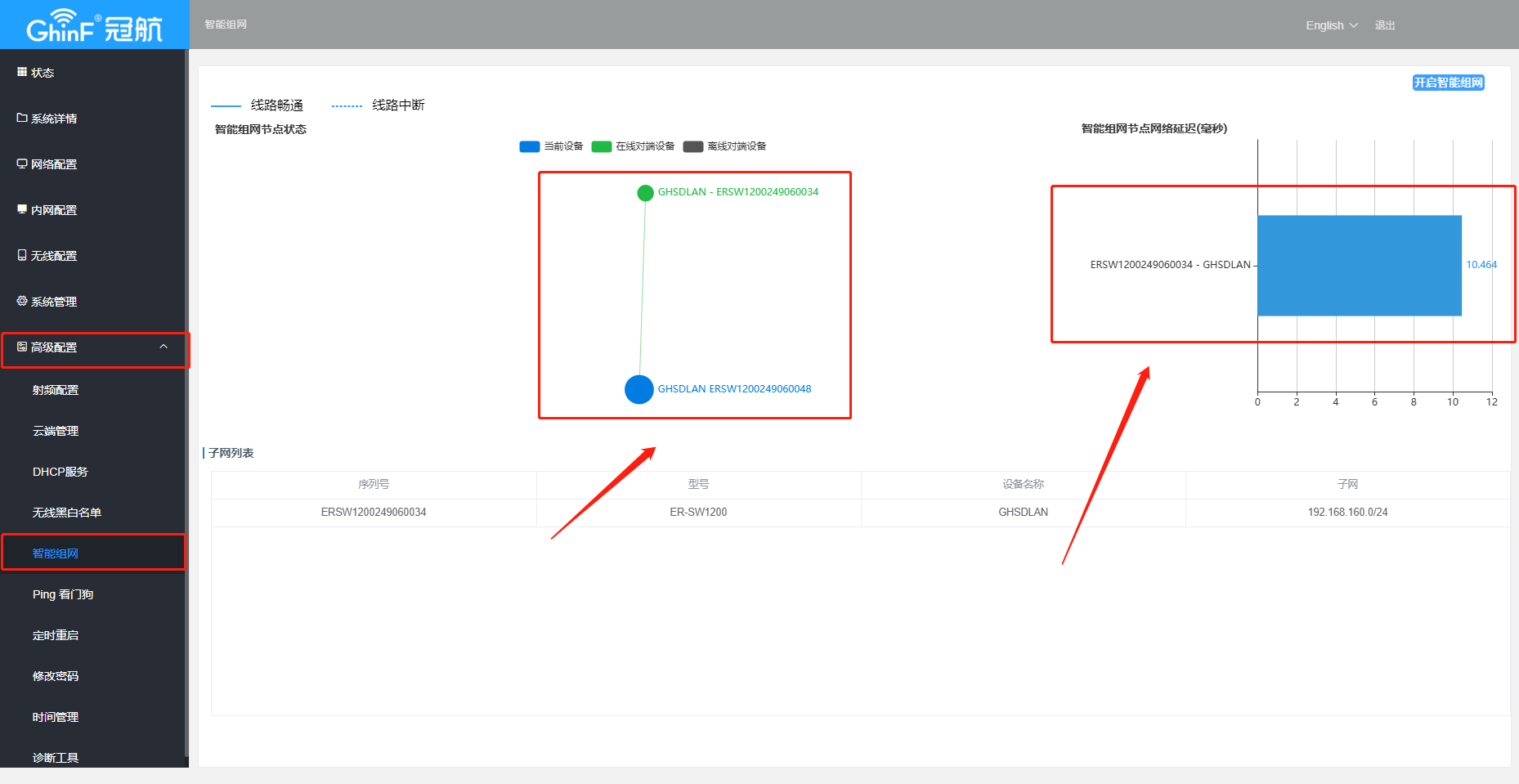The height and width of the screenshot is (784, 1519).
Task: Click the 网络配置 monitor icon
Action: coord(22,164)
